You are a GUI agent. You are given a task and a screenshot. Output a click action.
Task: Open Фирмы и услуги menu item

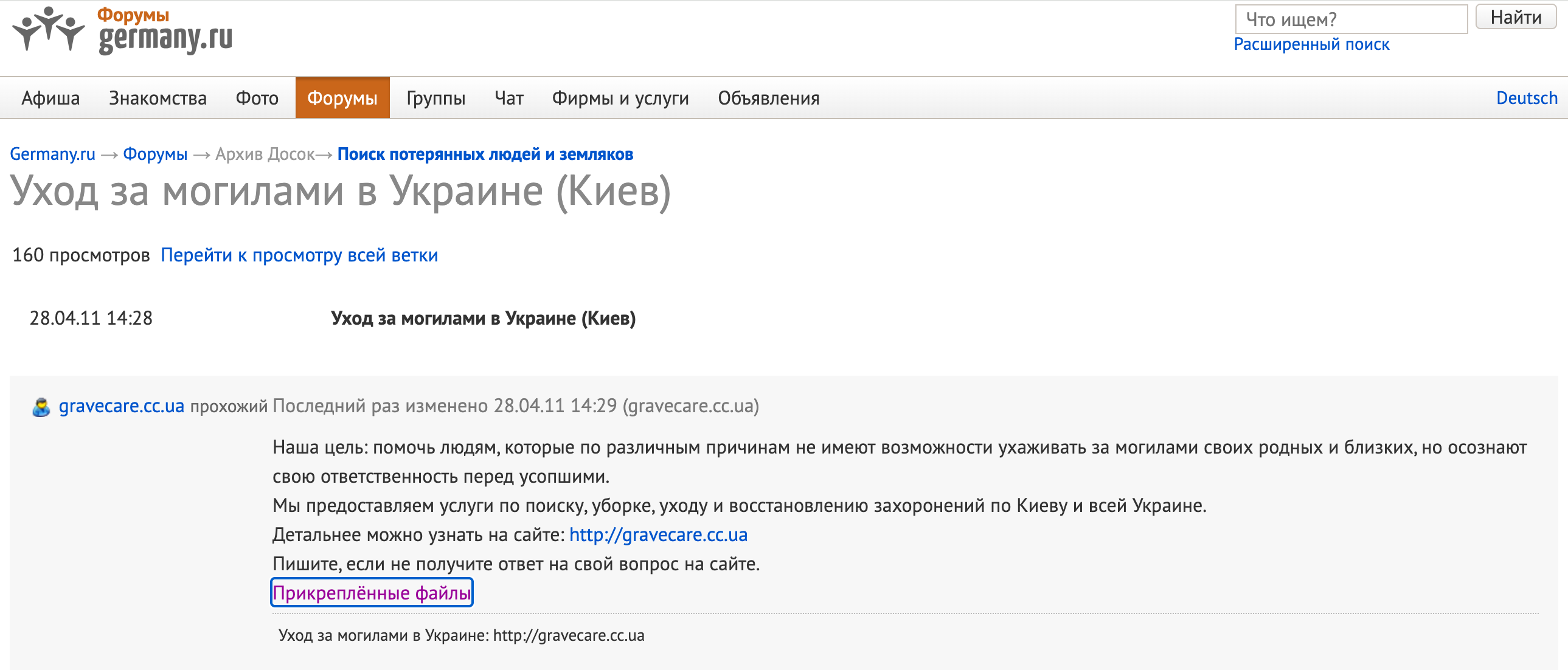pyautogui.click(x=620, y=98)
